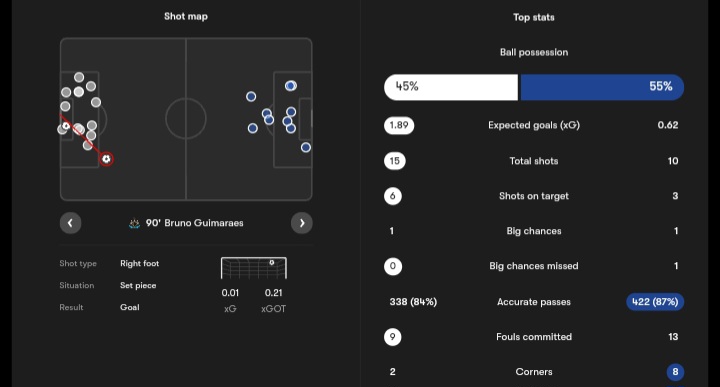
Task: Select the red-circled ball marker on the pitch
Action: click(x=107, y=159)
